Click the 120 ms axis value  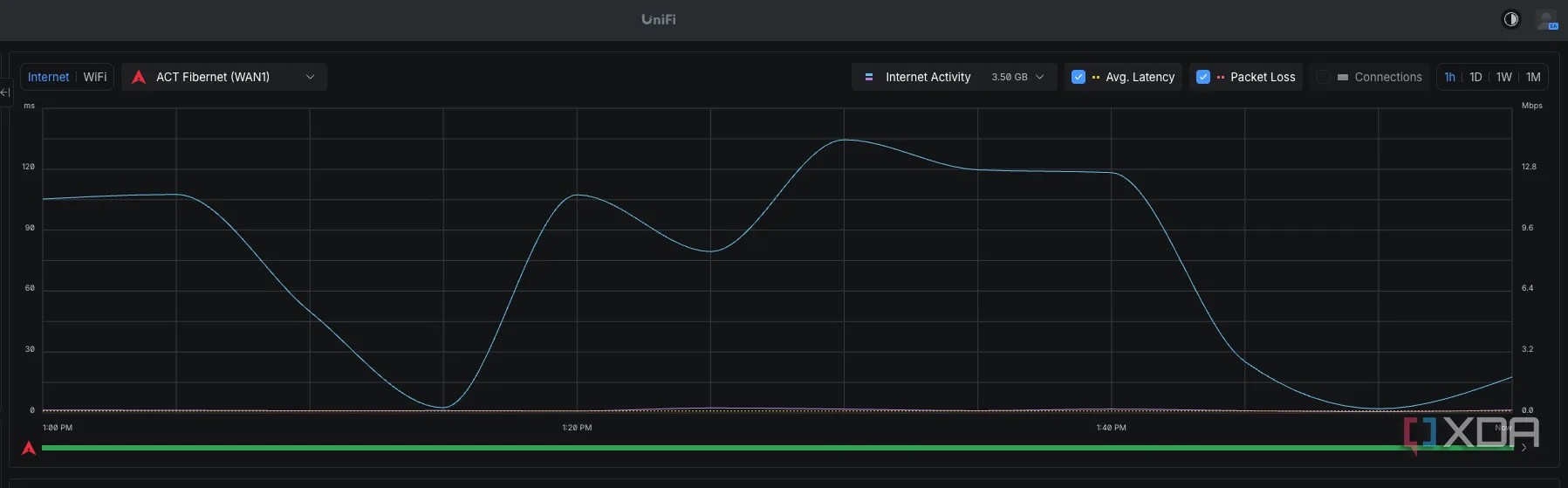28,167
